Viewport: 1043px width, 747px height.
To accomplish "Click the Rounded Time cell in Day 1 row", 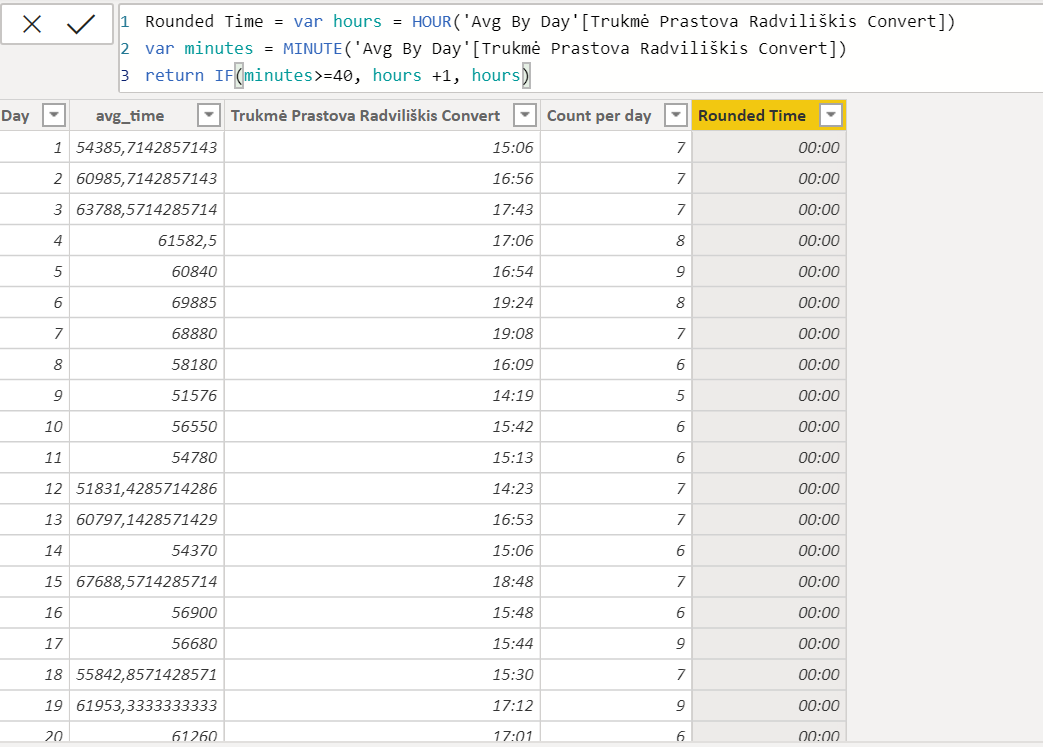I will [769, 147].
